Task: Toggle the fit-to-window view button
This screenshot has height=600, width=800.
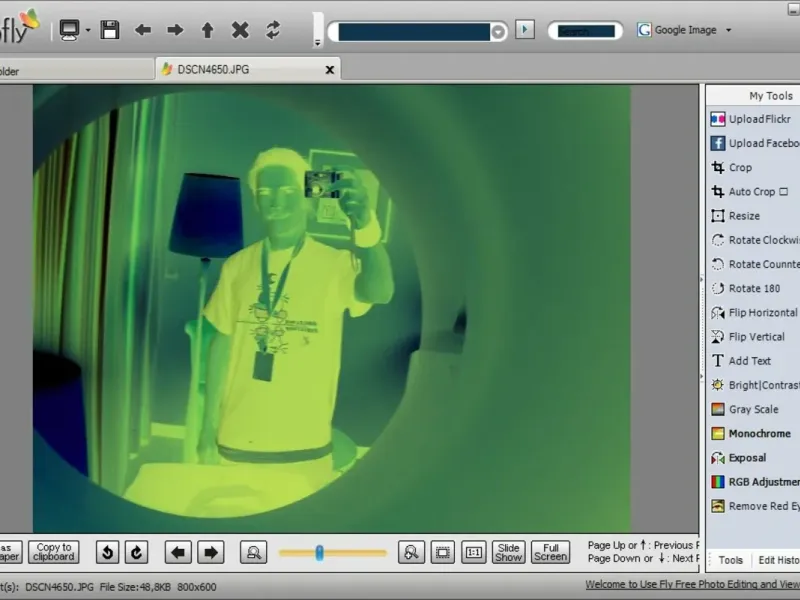Action: pyautogui.click(x=444, y=552)
